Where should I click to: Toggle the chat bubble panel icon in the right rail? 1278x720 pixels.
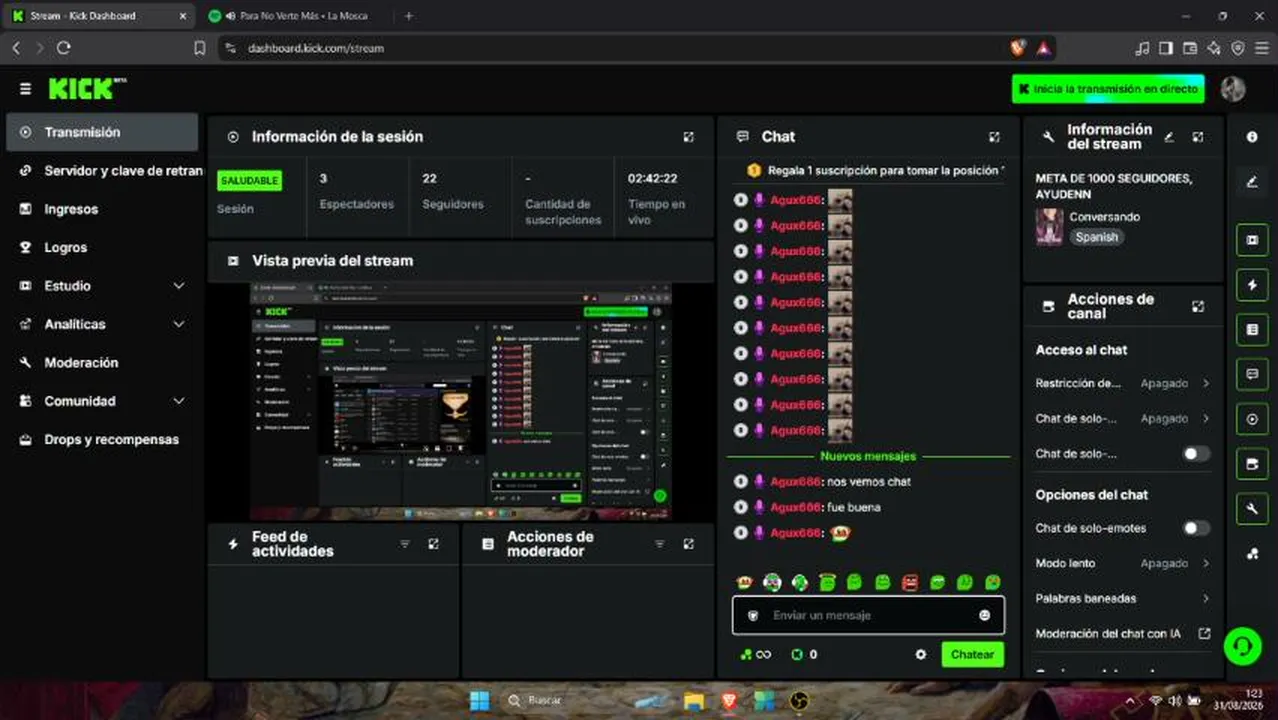click(1252, 374)
